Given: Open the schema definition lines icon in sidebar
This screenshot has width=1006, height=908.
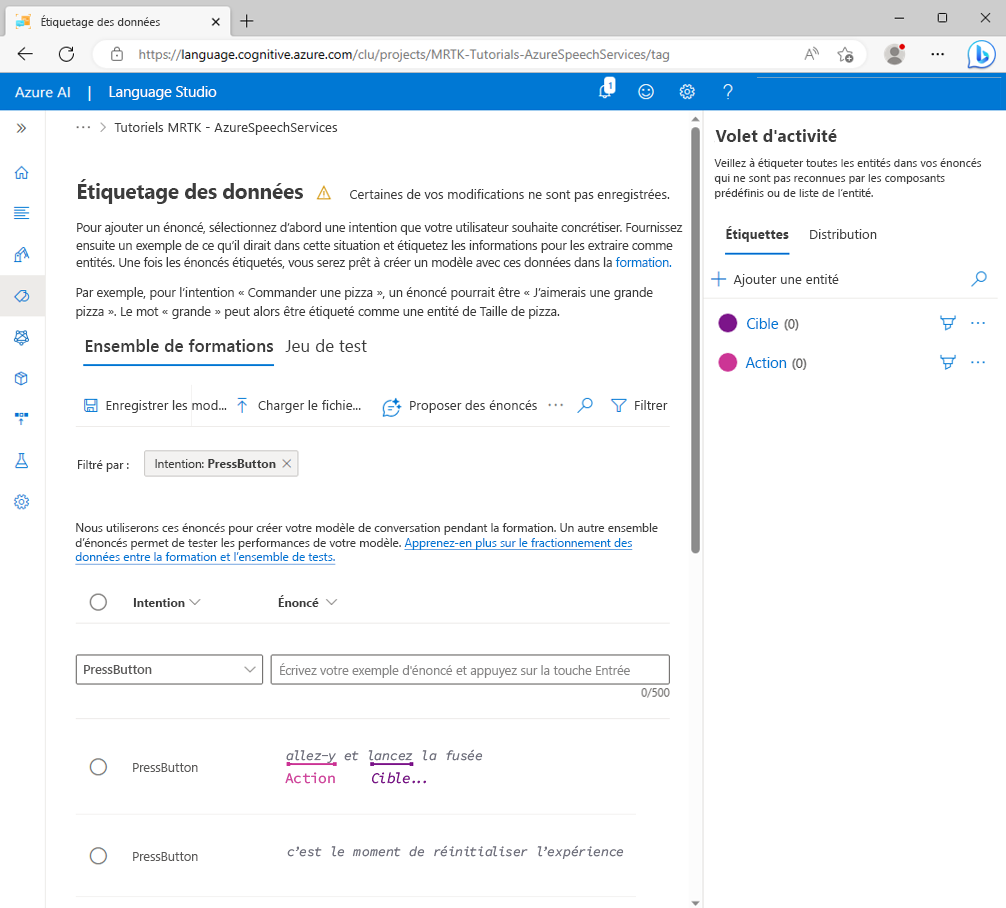Looking at the screenshot, I should 21,213.
